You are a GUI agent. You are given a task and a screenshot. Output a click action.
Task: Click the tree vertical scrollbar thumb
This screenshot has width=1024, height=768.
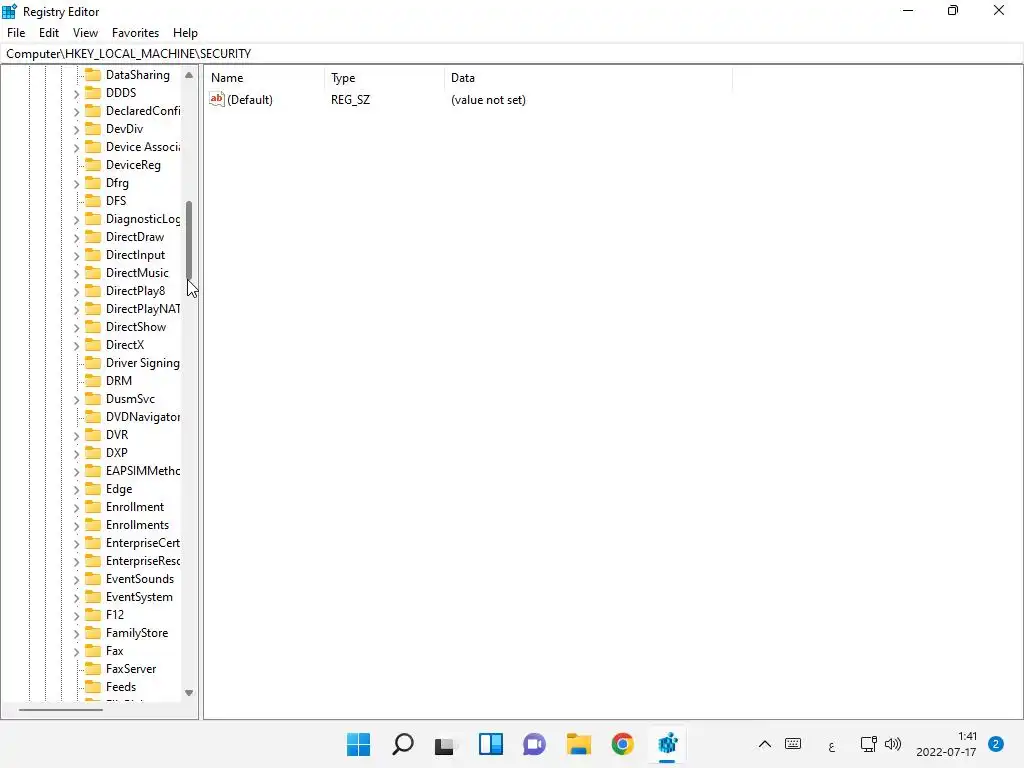point(189,240)
